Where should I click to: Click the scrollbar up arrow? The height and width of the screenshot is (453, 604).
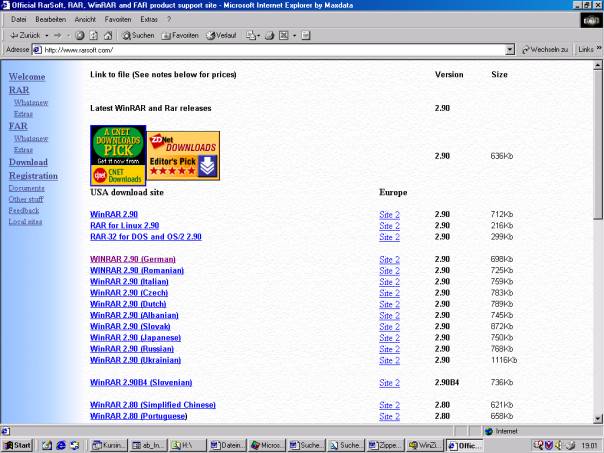coord(598,65)
